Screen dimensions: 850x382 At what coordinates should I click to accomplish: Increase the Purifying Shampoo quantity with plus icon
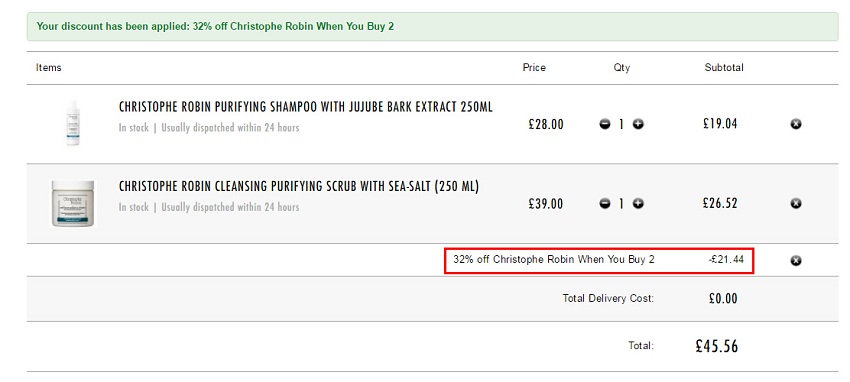point(639,124)
